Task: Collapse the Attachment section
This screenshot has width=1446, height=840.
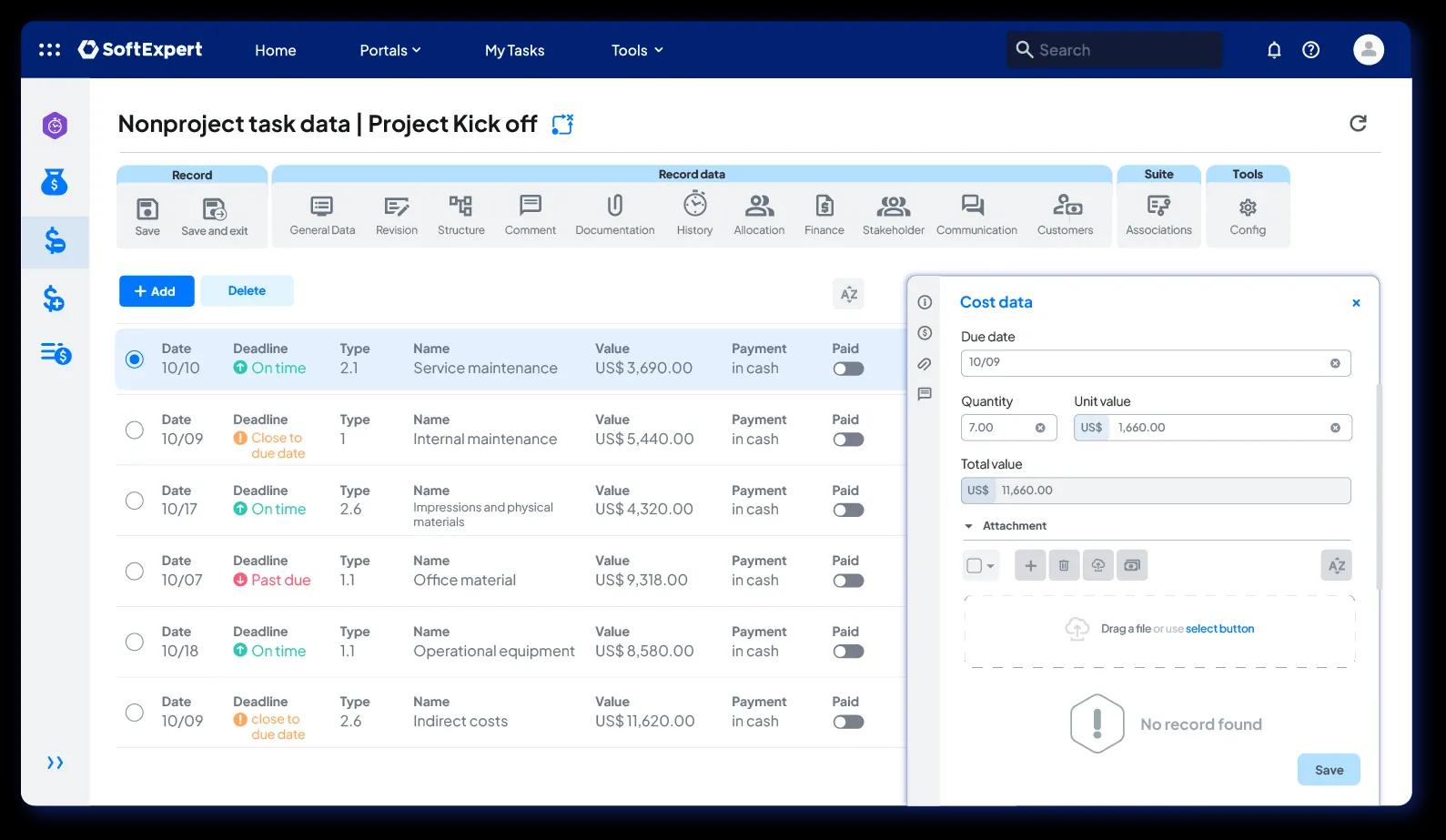Action: pos(967,526)
